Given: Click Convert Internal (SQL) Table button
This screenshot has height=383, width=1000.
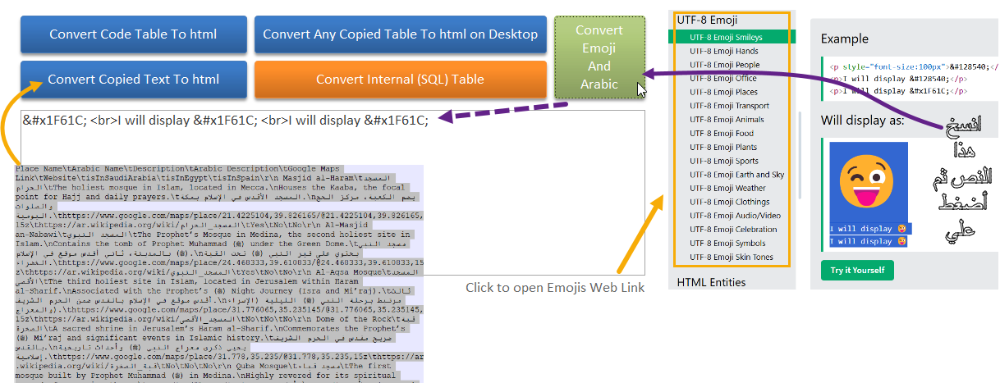Looking at the screenshot, I should click(x=400, y=80).
